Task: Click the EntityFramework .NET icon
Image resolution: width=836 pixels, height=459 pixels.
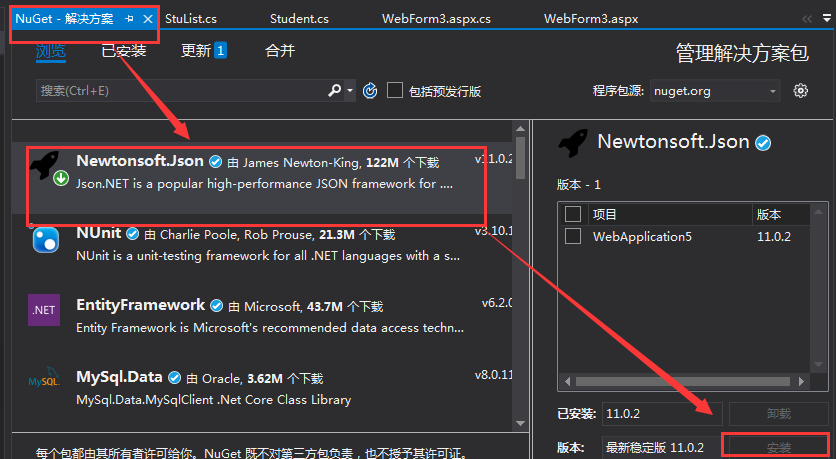Action: point(44,310)
